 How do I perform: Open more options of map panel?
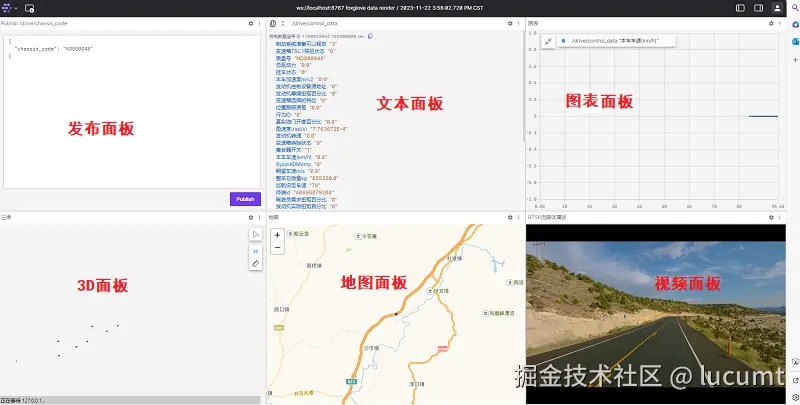[x=518, y=217]
